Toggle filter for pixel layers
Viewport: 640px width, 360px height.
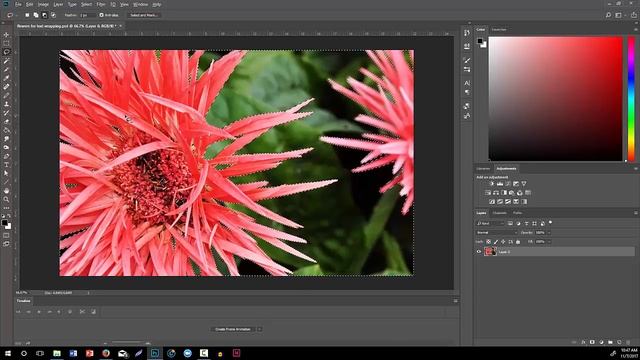point(510,223)
